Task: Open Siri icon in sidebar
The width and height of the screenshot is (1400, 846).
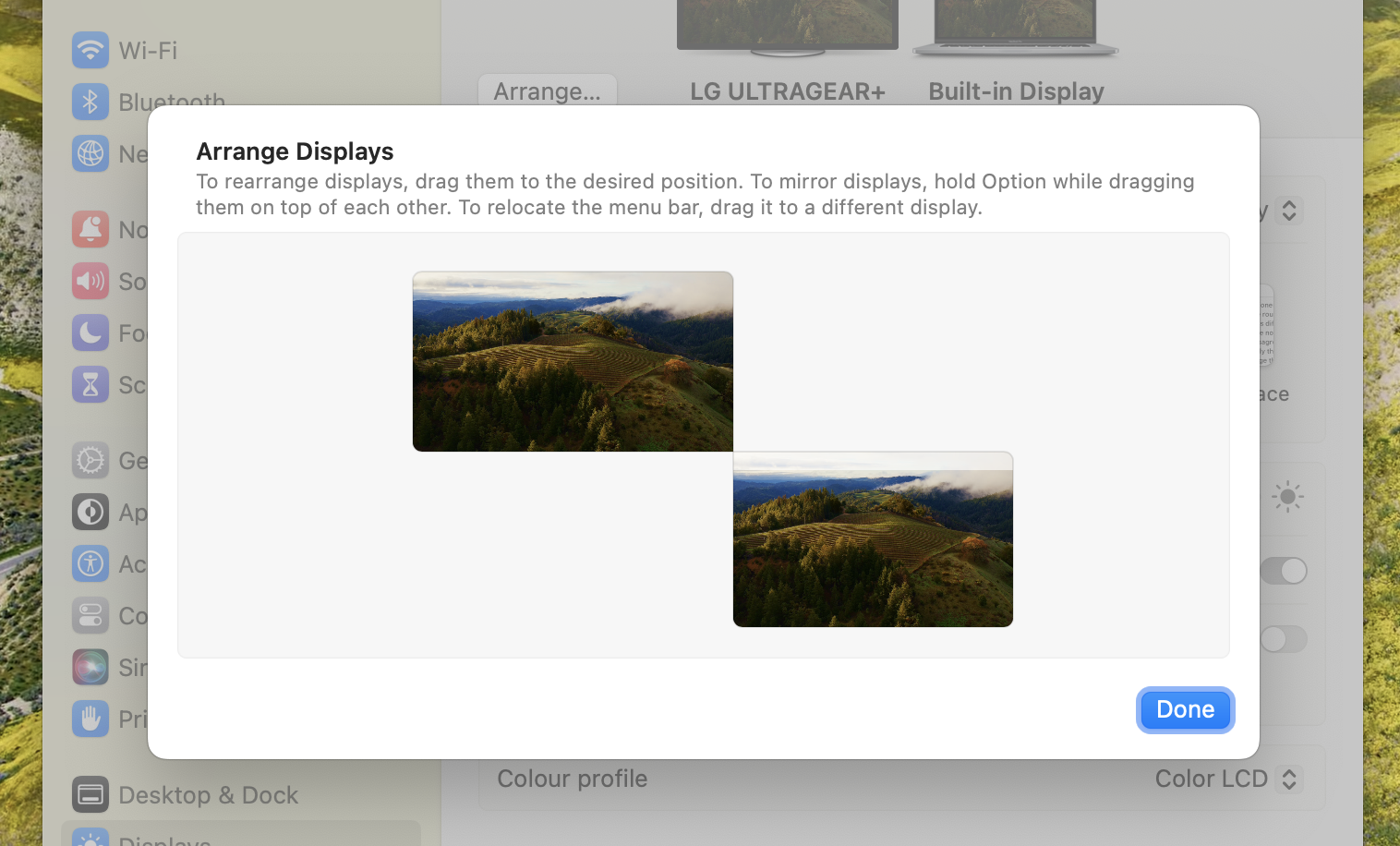Action: coord(91,667)
